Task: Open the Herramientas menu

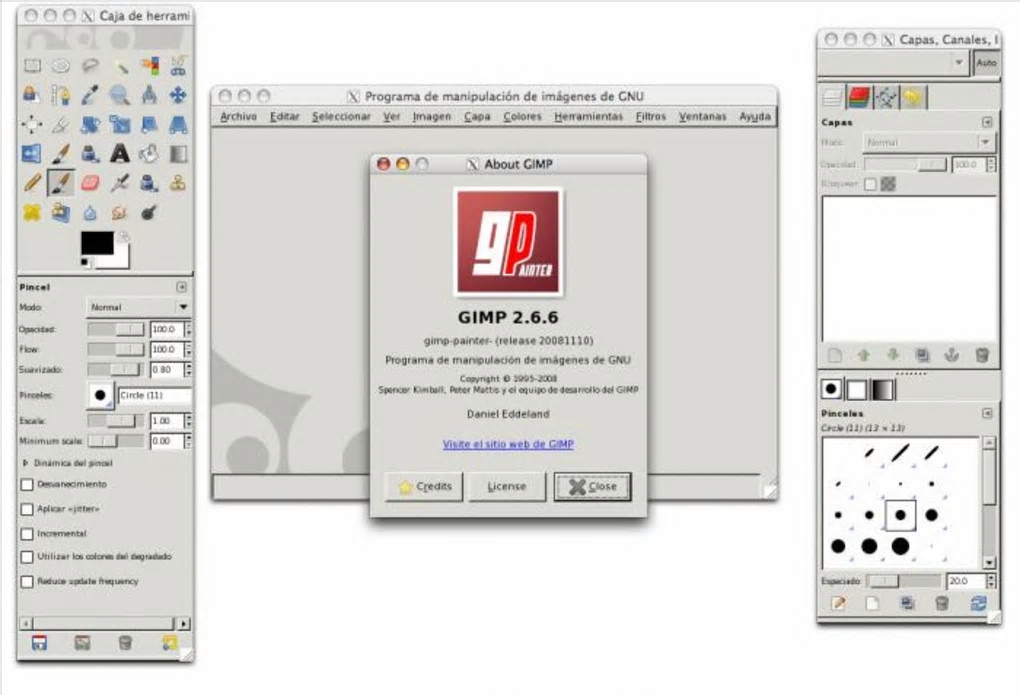Action: 588,116
